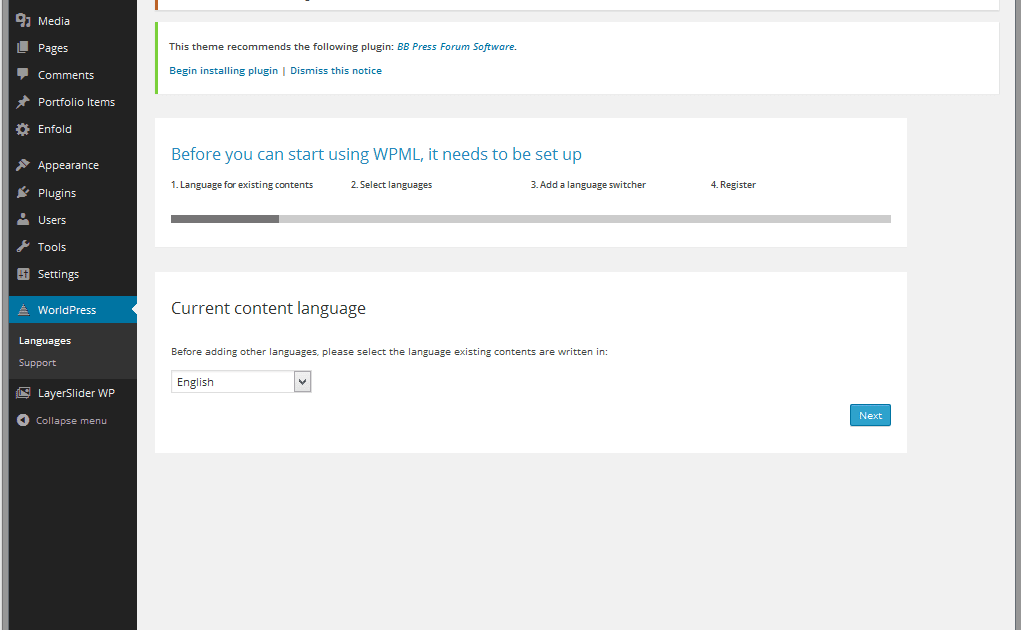Click step '4. Register'
Image resolution: width=1021 pixels, height=630 pixels.
click(733, 185)
